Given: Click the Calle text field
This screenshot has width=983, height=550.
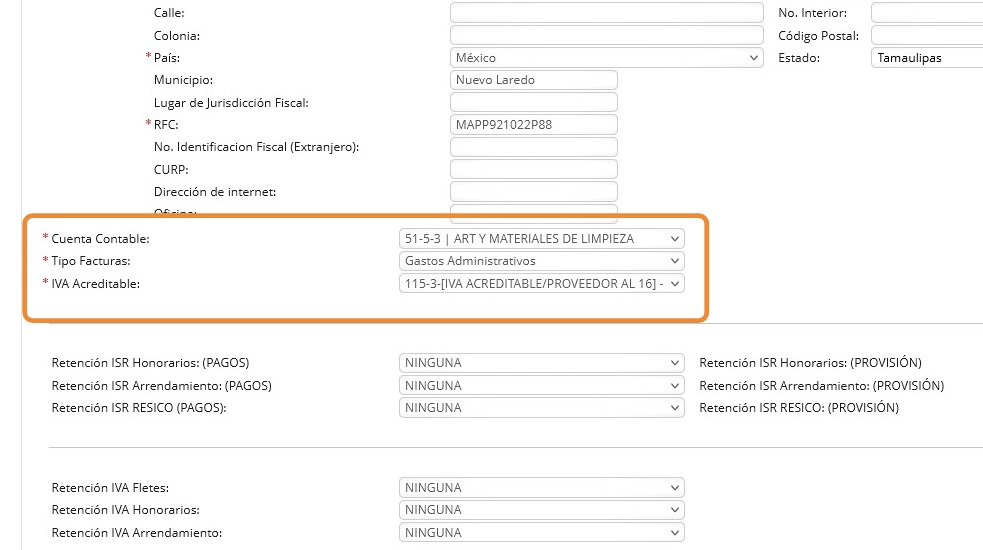Looking at the screenshot, I should [607, 13].
